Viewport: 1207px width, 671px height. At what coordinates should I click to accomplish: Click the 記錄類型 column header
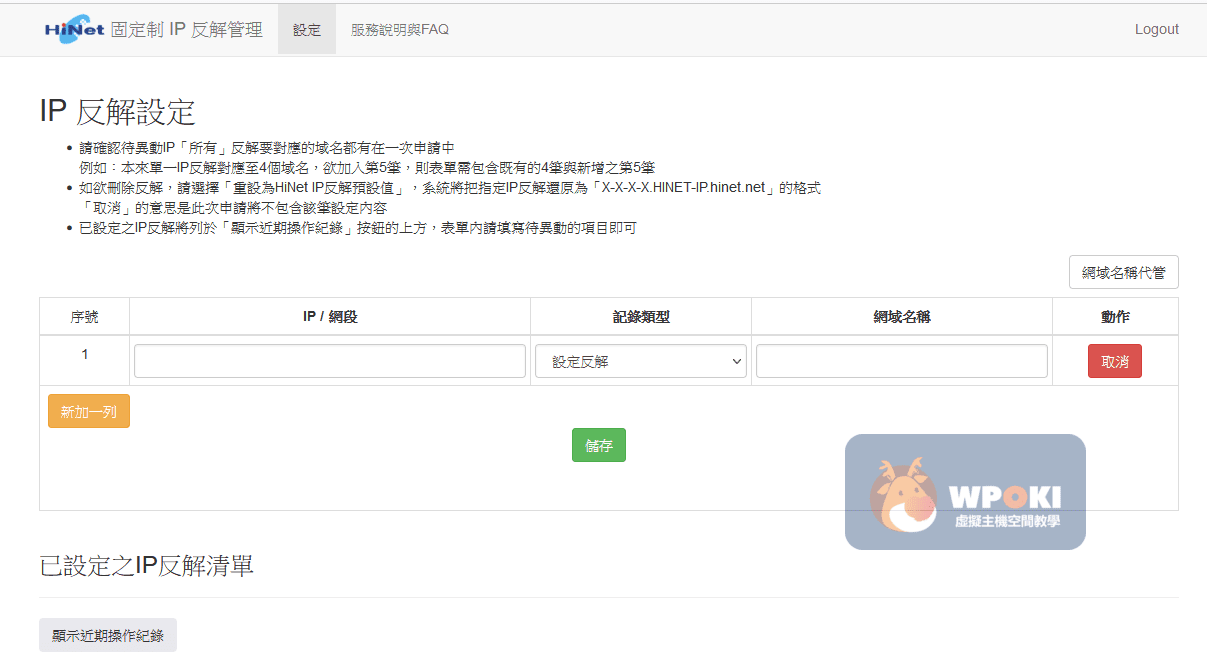640,317
